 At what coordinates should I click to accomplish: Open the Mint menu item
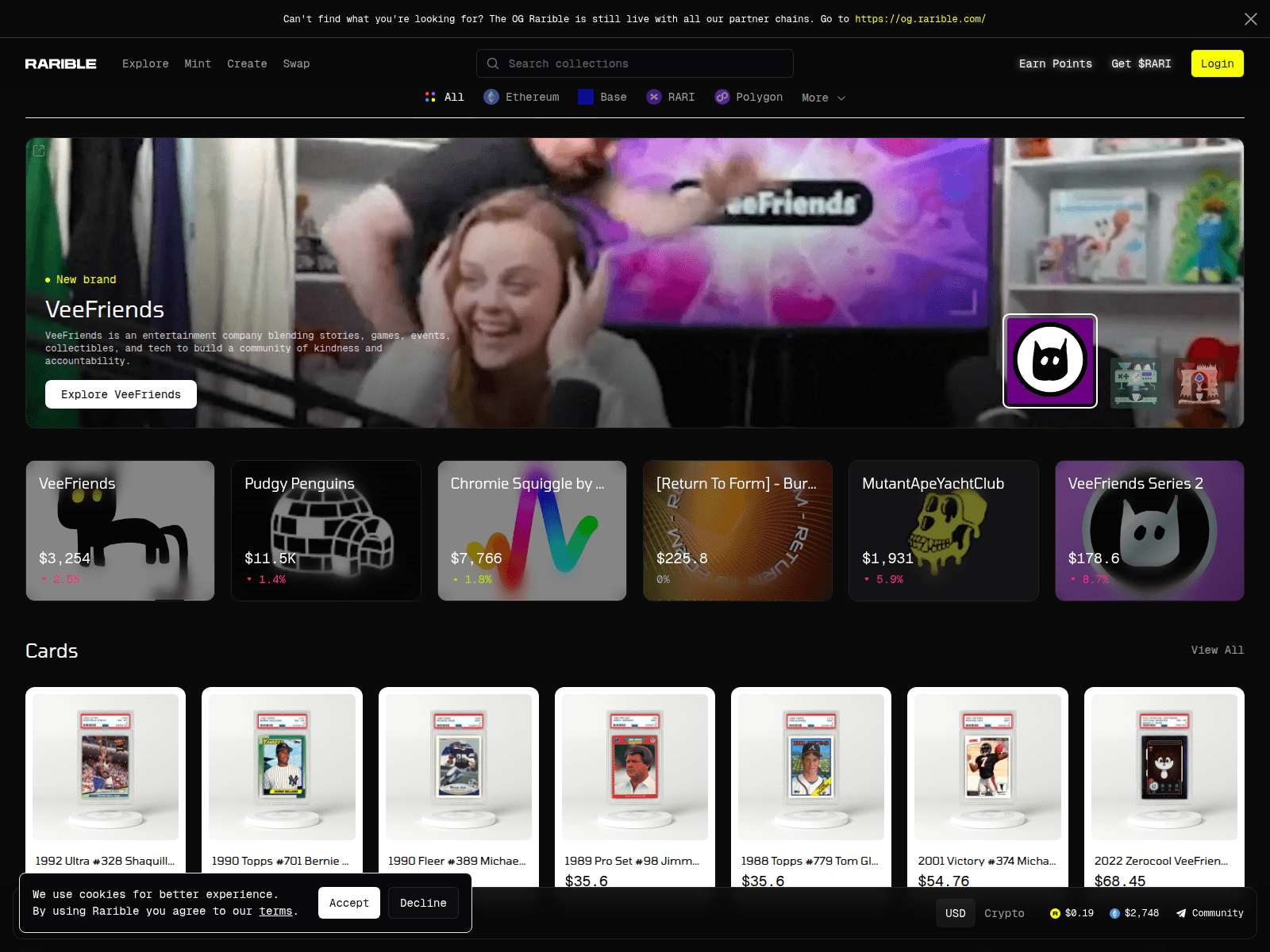click(198, 63)
